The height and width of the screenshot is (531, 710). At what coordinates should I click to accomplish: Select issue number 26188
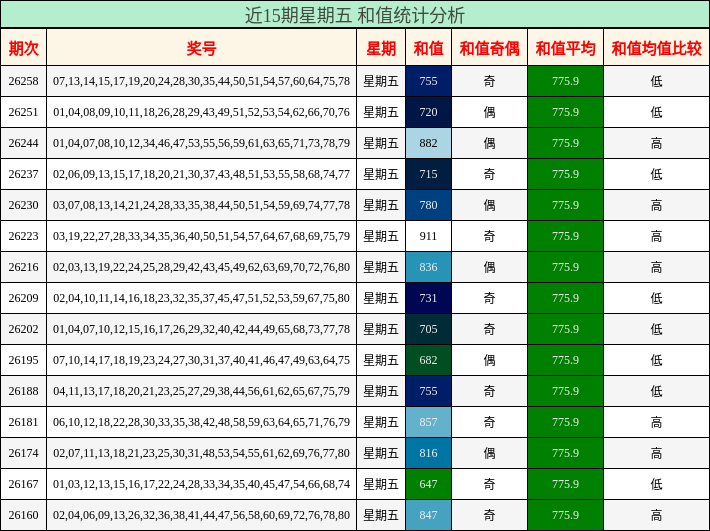point(24,391)
